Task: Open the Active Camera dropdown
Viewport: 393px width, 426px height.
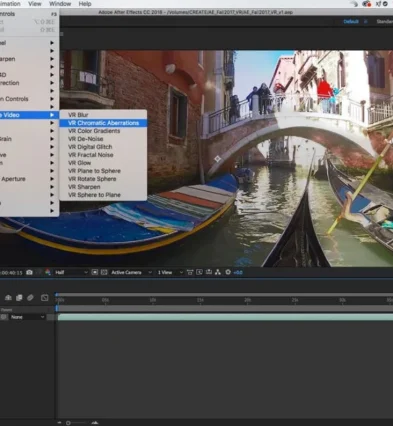Action: click(x=131, y=272)
